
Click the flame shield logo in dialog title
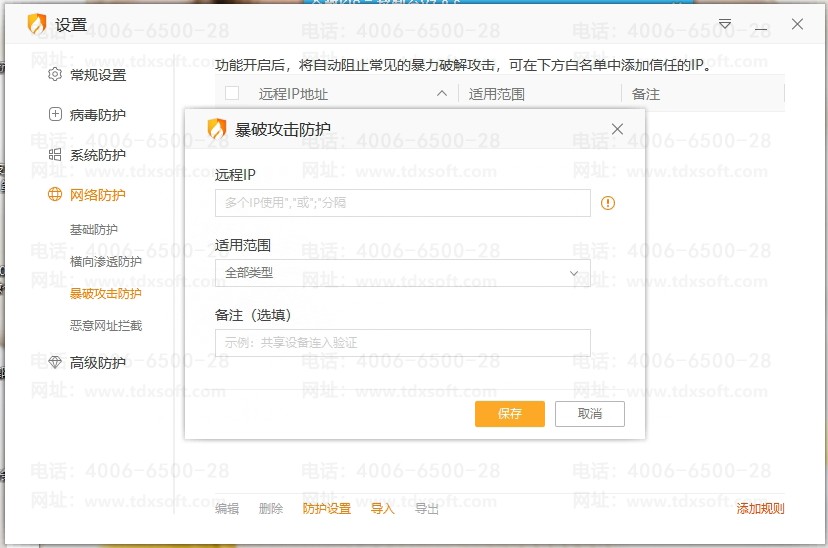(216, 129)
